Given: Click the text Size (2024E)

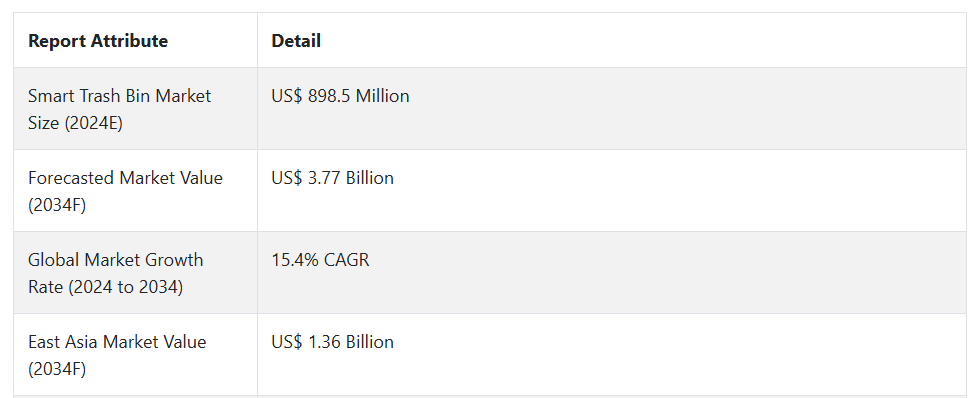Looking at the screenshot, I should tap(75, 123).
